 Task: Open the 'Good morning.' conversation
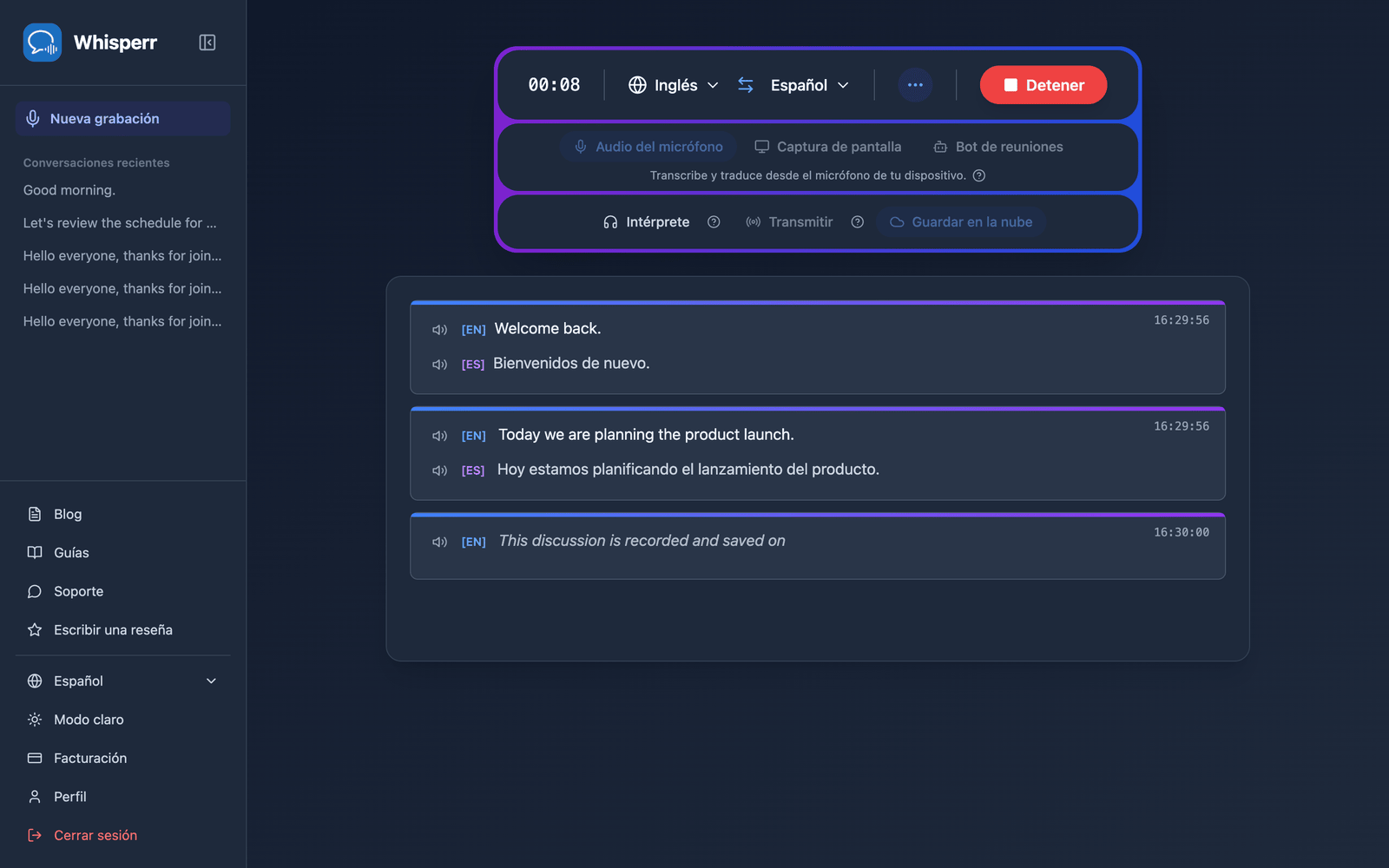[x=69, y=190]
